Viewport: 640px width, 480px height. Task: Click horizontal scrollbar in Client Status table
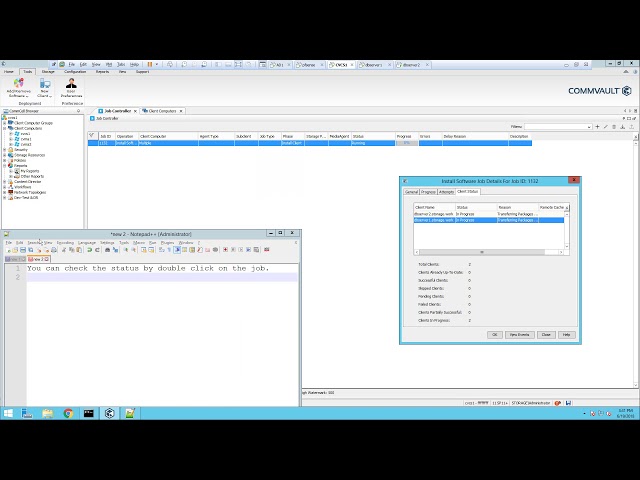click(482, 252)
